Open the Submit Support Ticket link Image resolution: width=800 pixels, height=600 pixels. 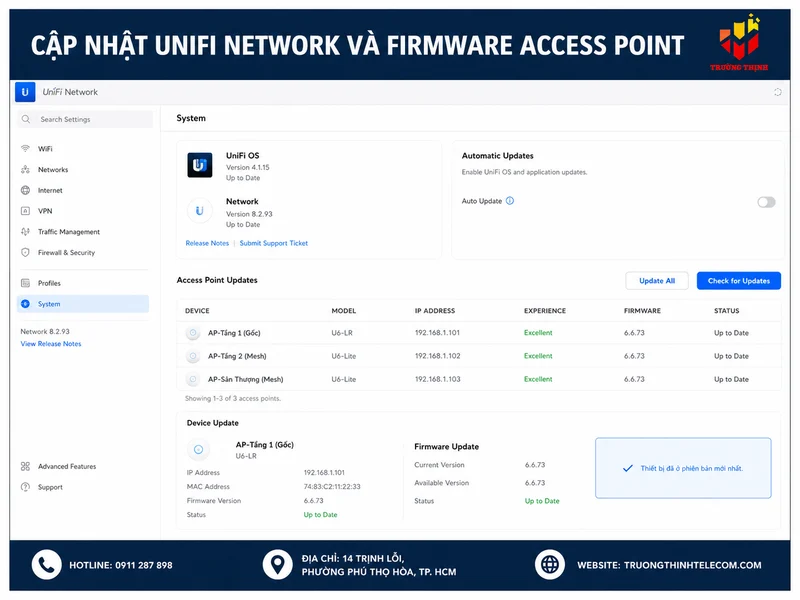273,243
